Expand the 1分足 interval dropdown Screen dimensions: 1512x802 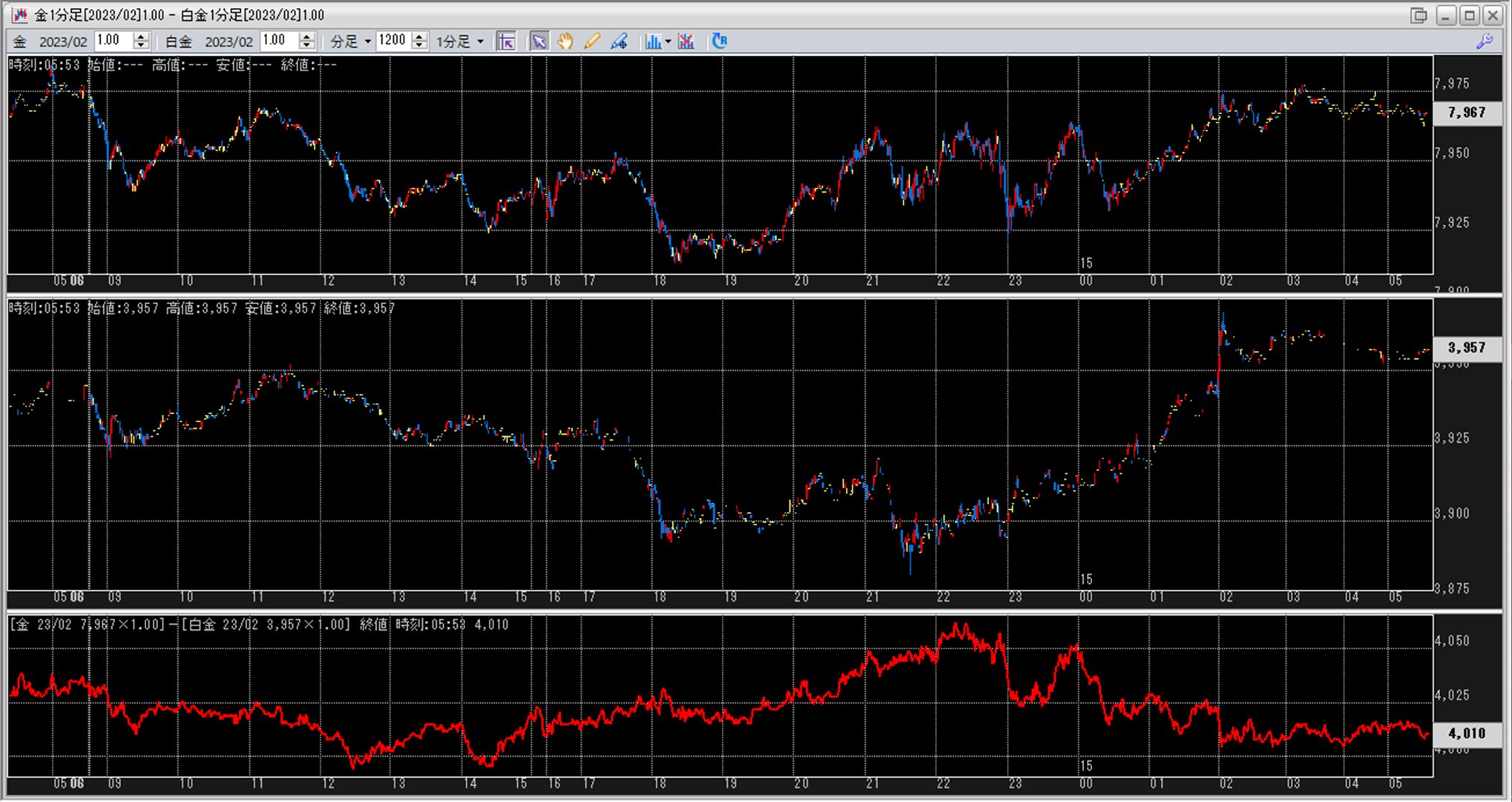[460, 42]
